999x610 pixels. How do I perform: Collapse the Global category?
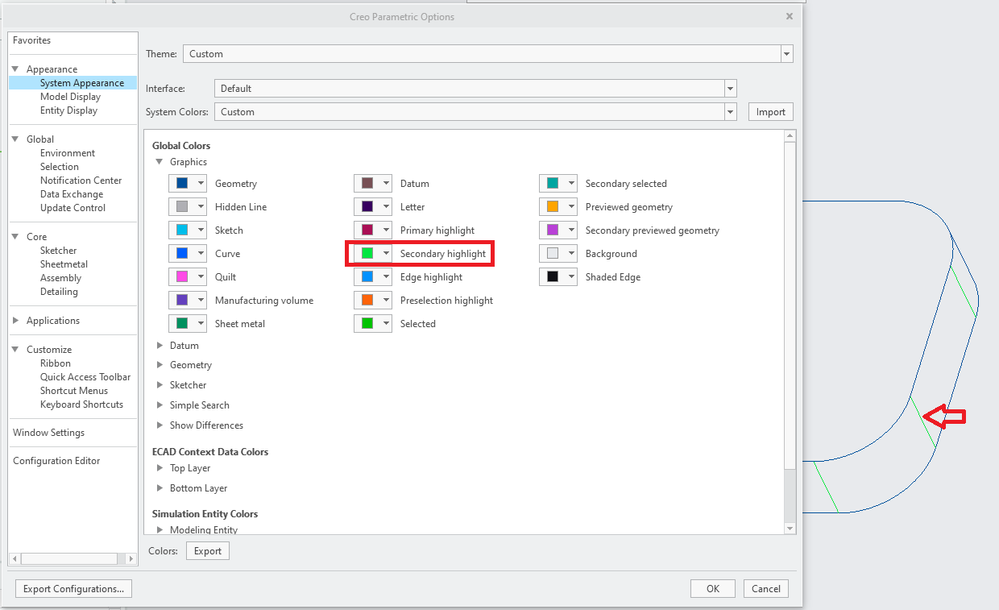(15, 139)
